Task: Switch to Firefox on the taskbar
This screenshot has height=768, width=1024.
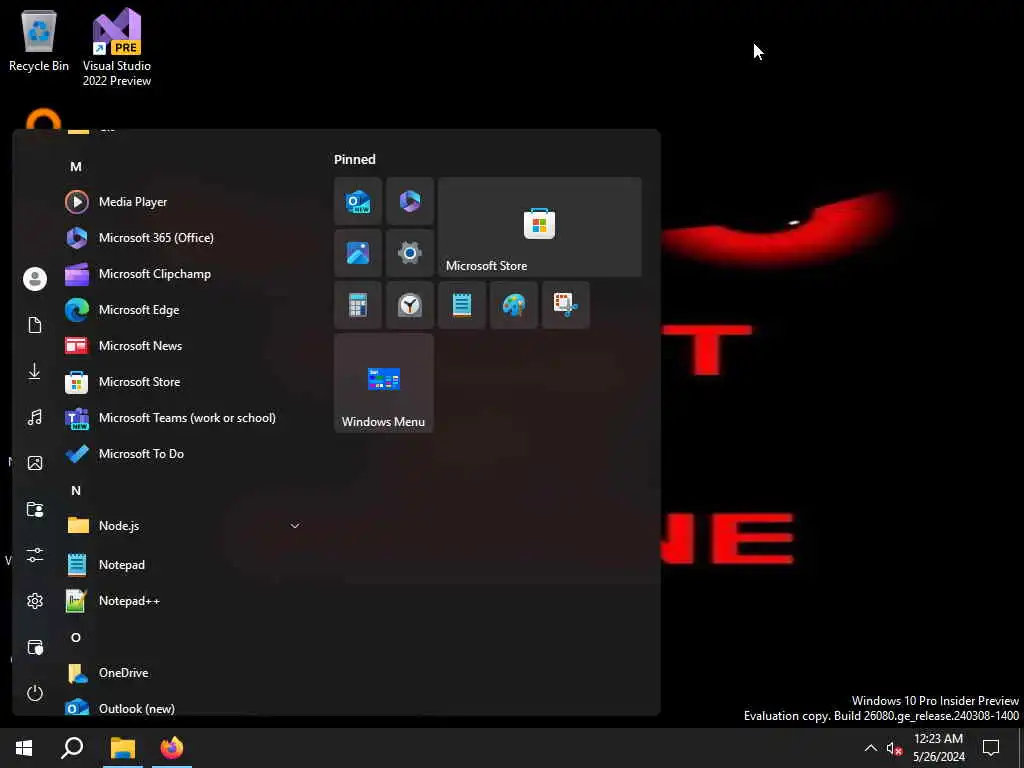Action: coord(172,748)
